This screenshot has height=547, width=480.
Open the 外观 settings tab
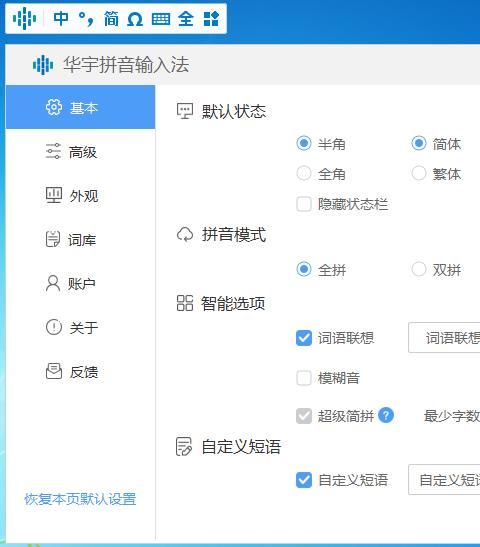[81, 195]
